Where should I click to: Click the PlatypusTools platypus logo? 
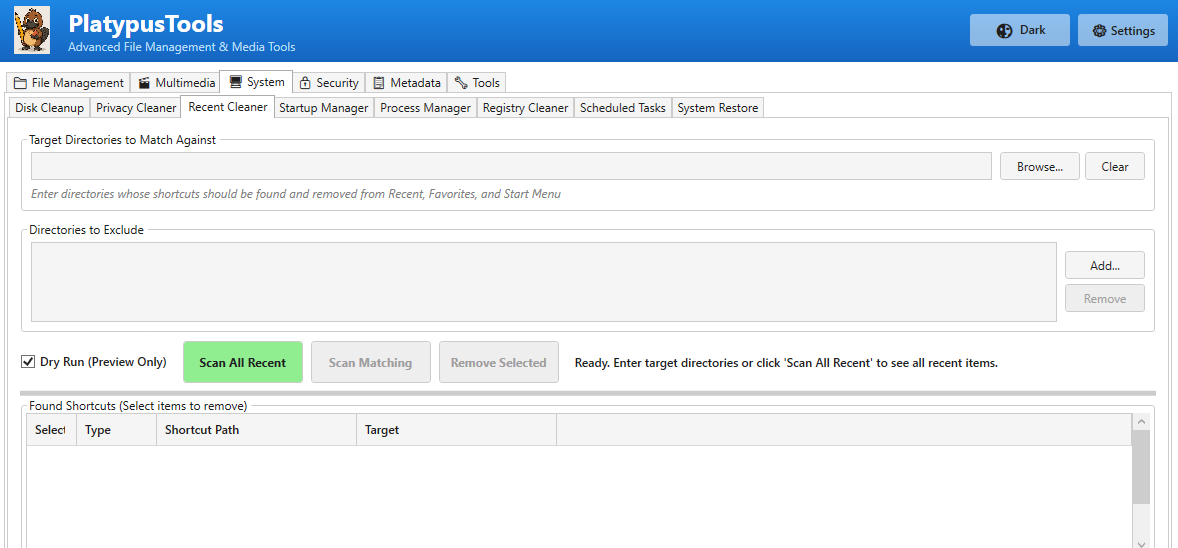click(32, 30)
